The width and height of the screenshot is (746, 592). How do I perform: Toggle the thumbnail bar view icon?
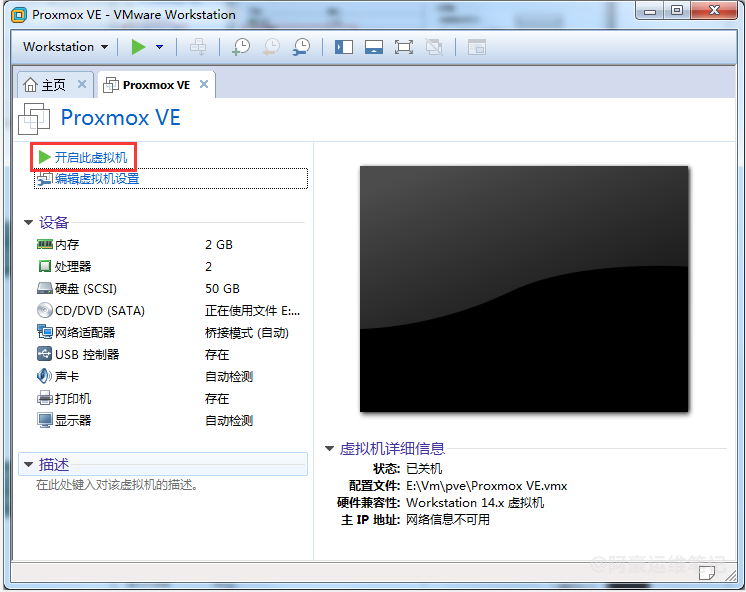pos(374,47)
